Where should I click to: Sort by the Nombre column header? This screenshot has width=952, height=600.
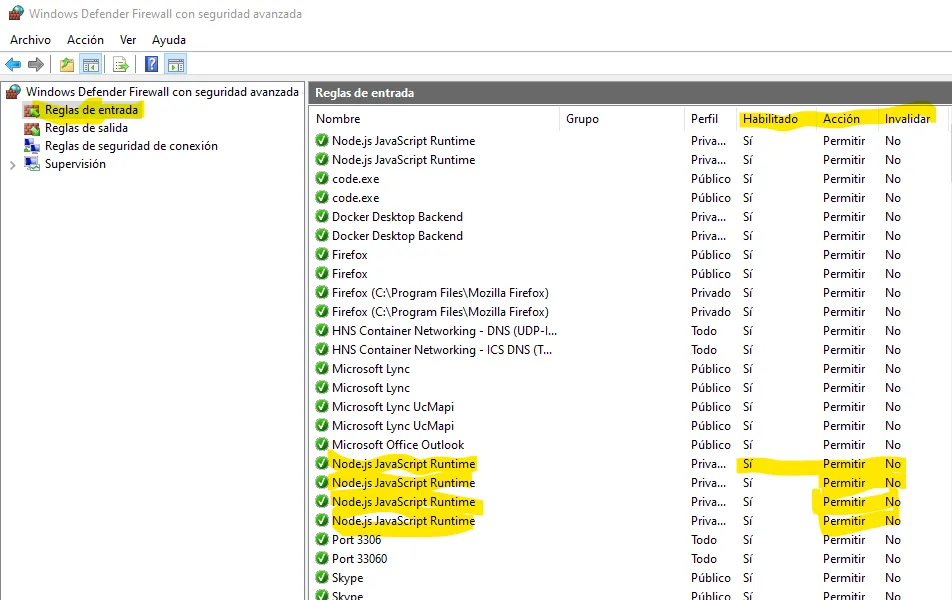tap(338, 119)
